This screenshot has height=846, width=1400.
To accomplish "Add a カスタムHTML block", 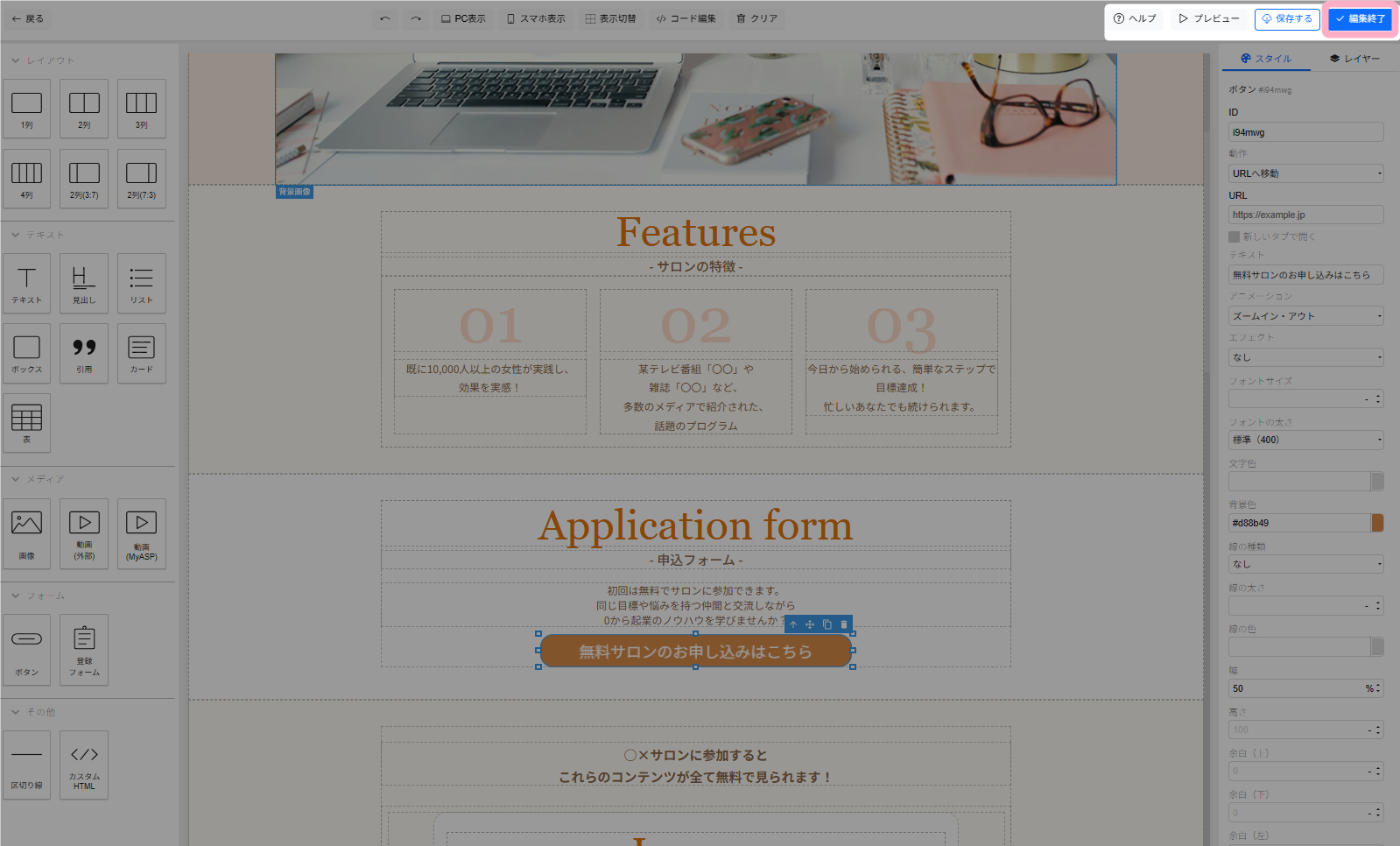I will (84, 765).
